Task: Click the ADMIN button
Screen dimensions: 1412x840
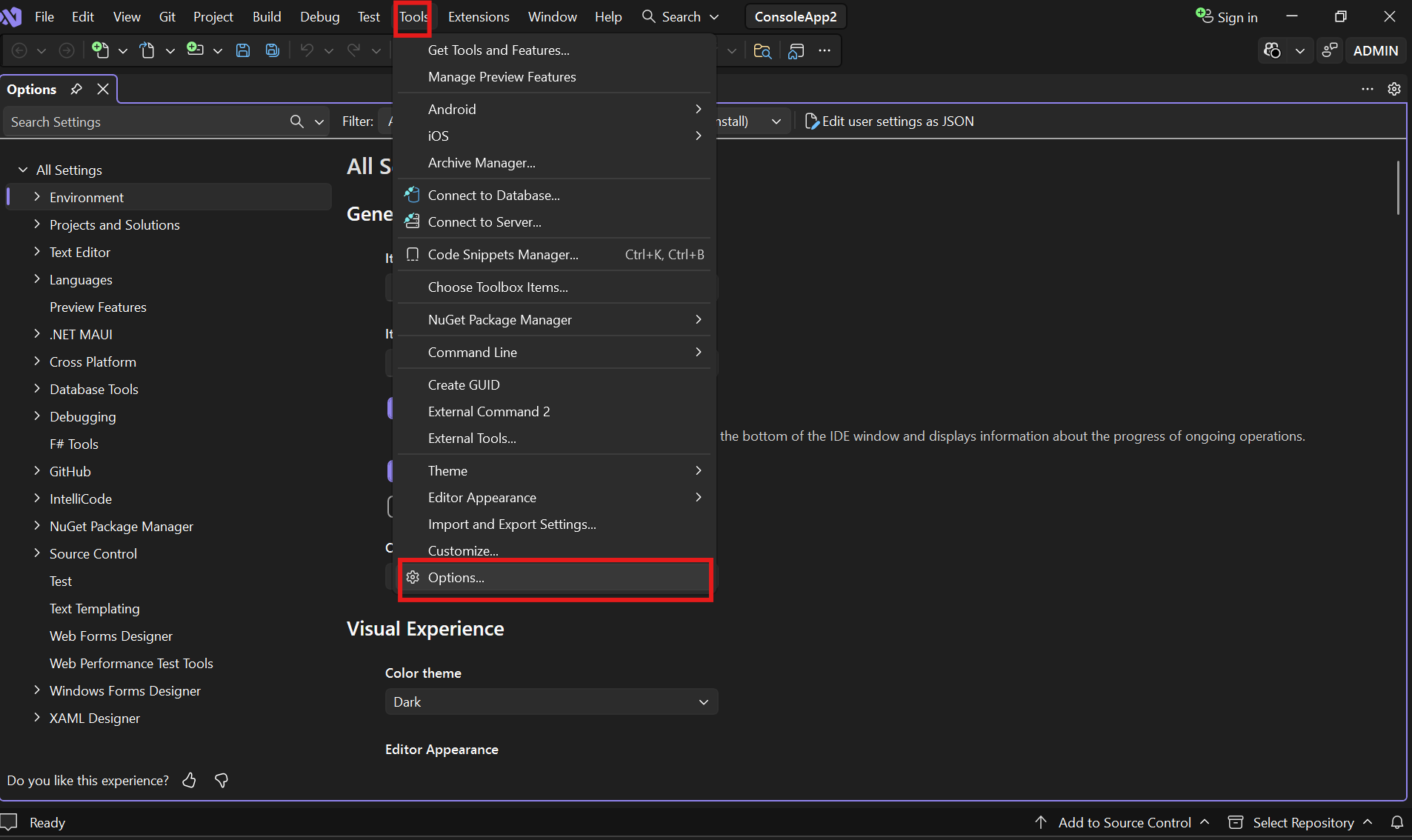Action: [1376, 50]
